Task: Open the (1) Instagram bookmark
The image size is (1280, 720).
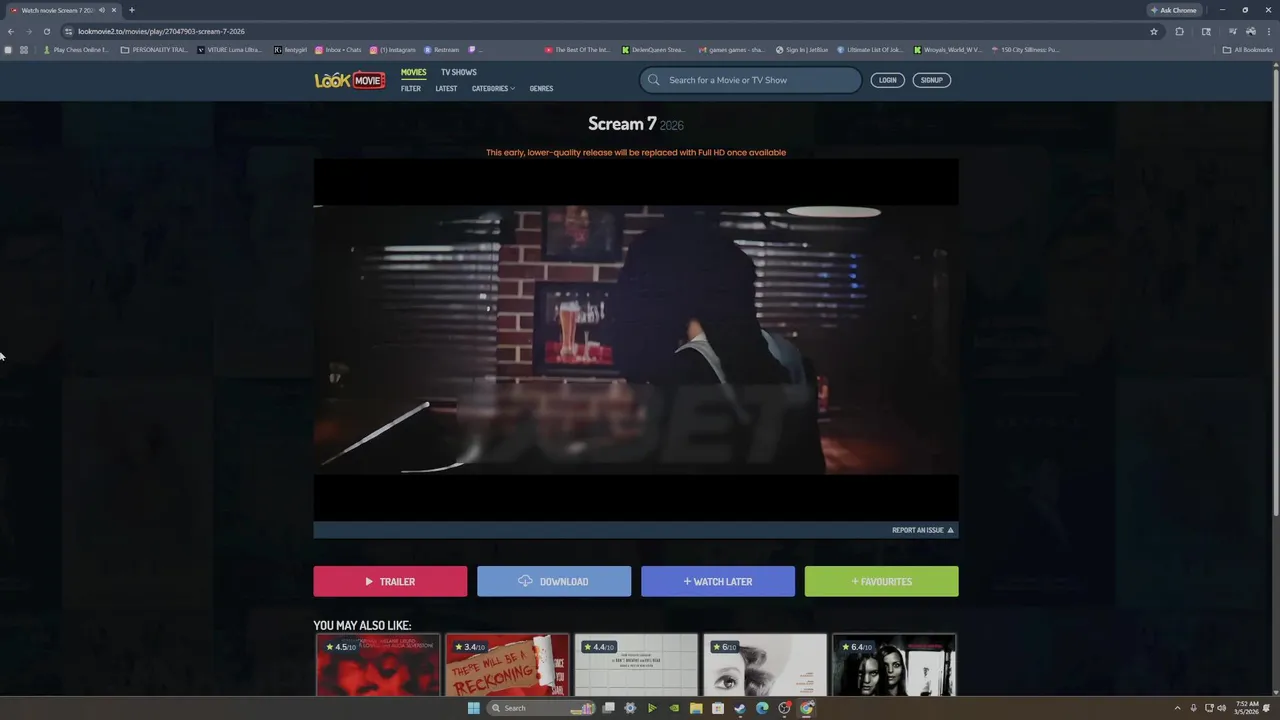Action: point(393,49)
